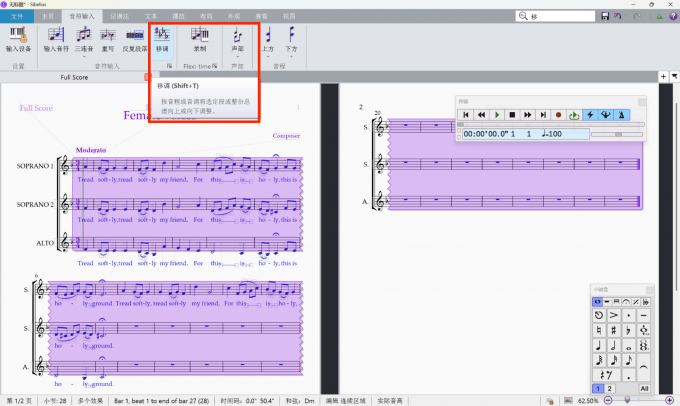
Task: Switch to the 文本 text tab
Action: (151, 16)
